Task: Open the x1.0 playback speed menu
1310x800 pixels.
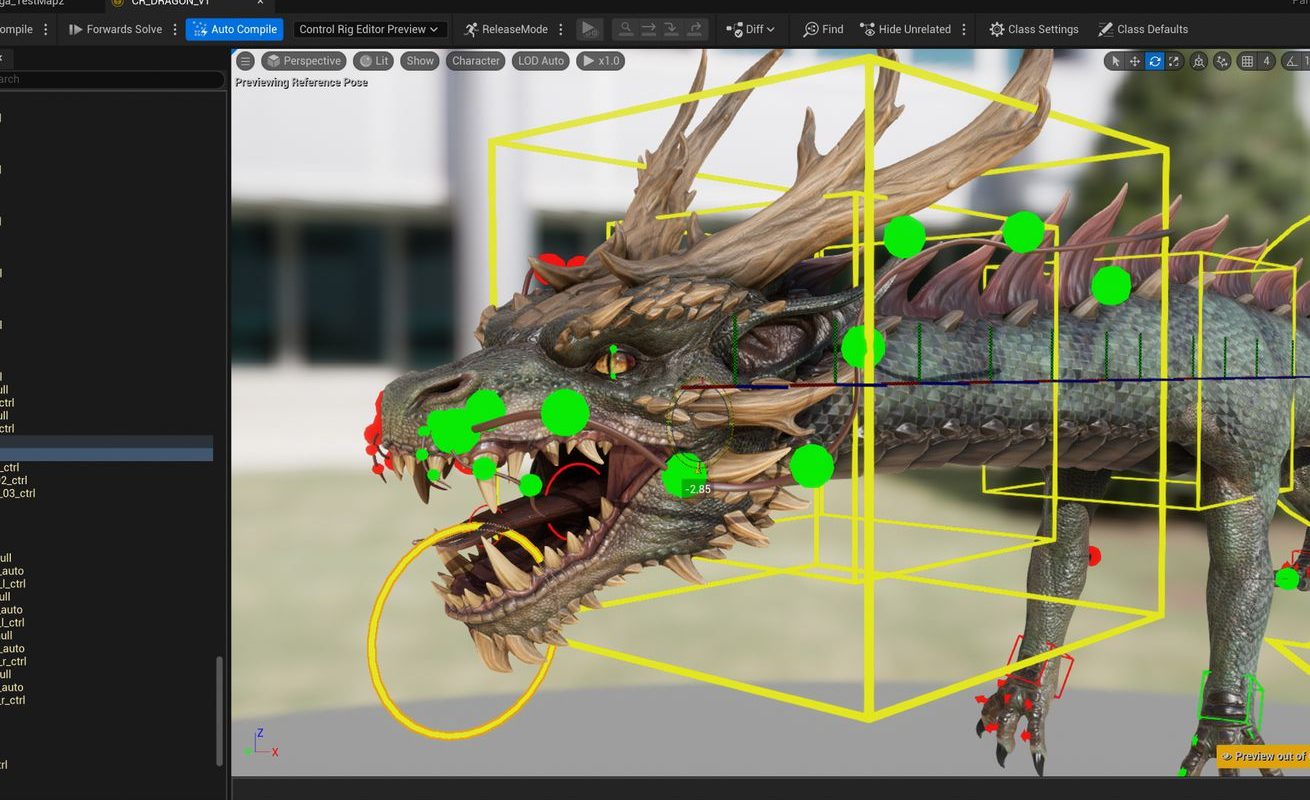Action: (x=600, y=61)
